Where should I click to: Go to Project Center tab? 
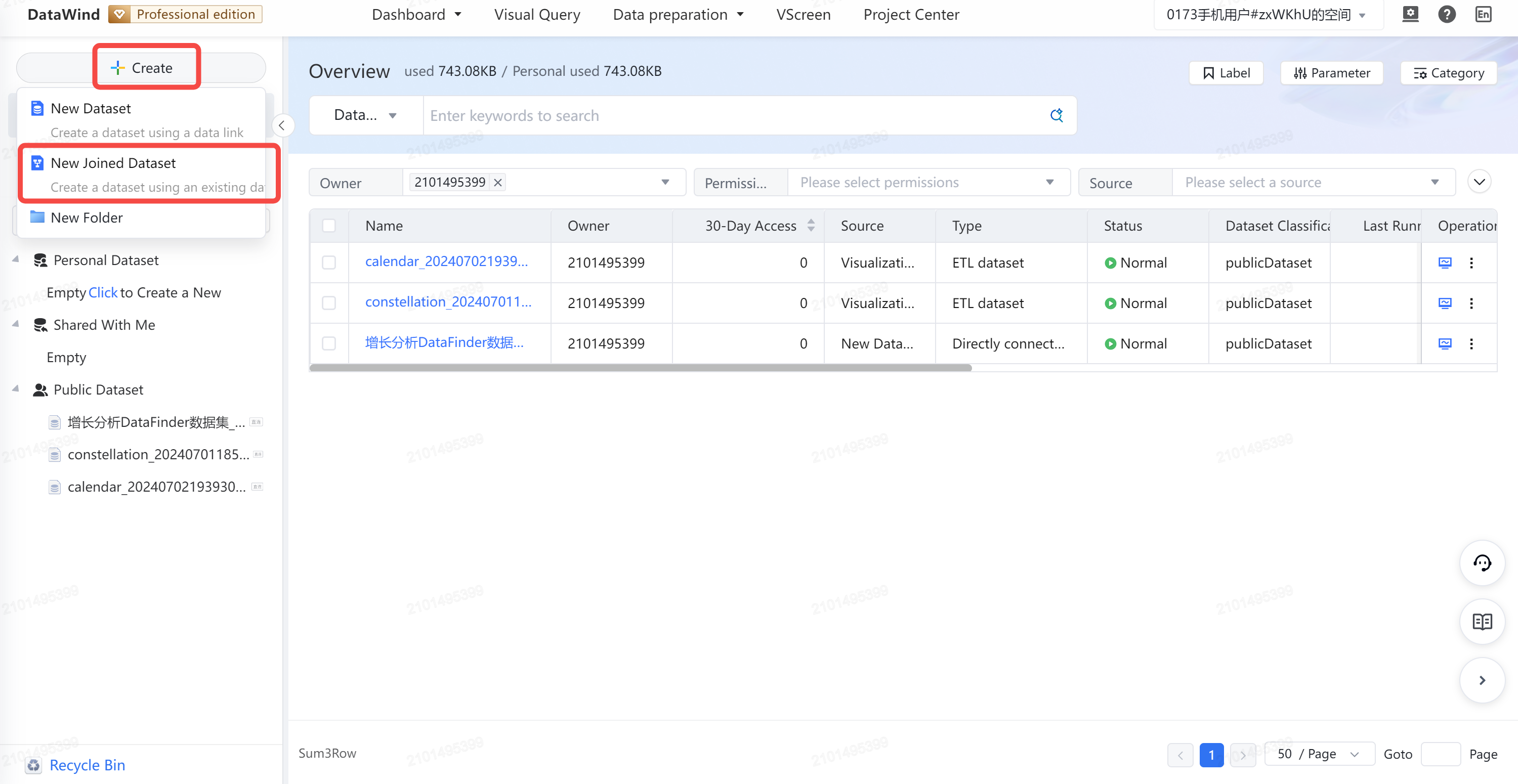pyautogui.click(x=911, y=15)
